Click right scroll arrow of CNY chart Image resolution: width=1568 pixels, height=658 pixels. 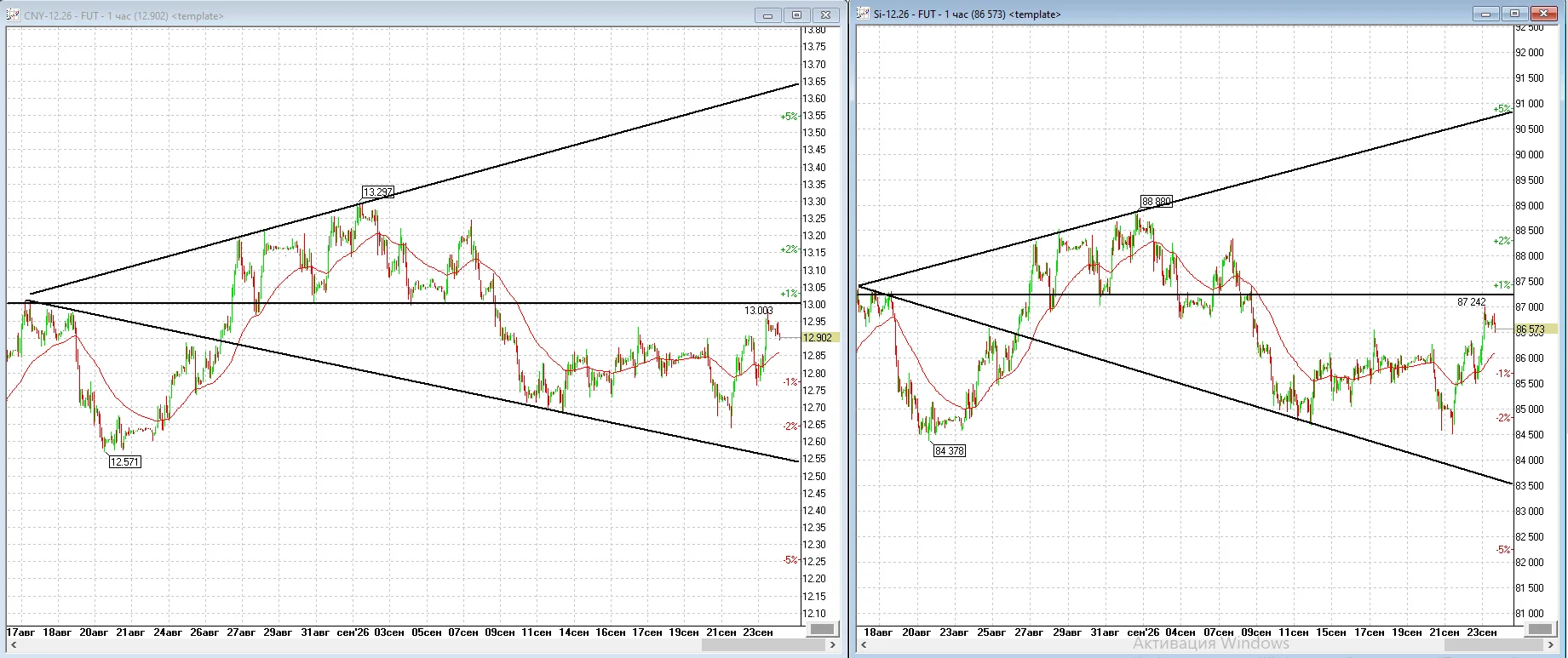(833, 645)
